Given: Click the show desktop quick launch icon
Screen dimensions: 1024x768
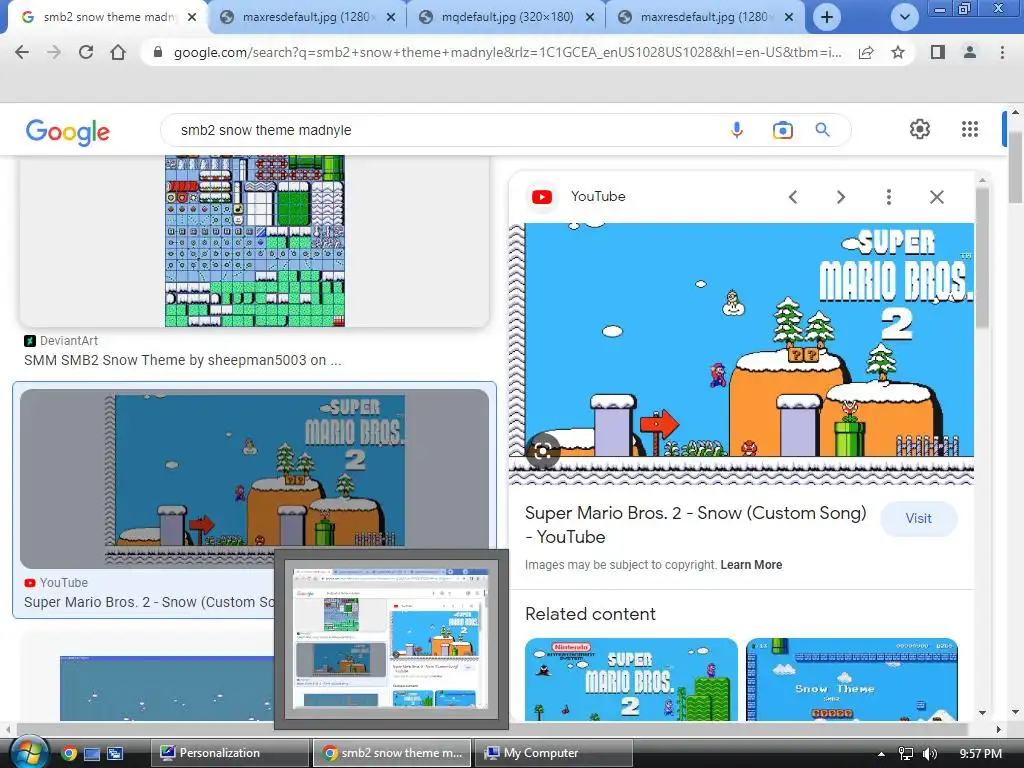Looking at the screenshot, I should (92, 754).
